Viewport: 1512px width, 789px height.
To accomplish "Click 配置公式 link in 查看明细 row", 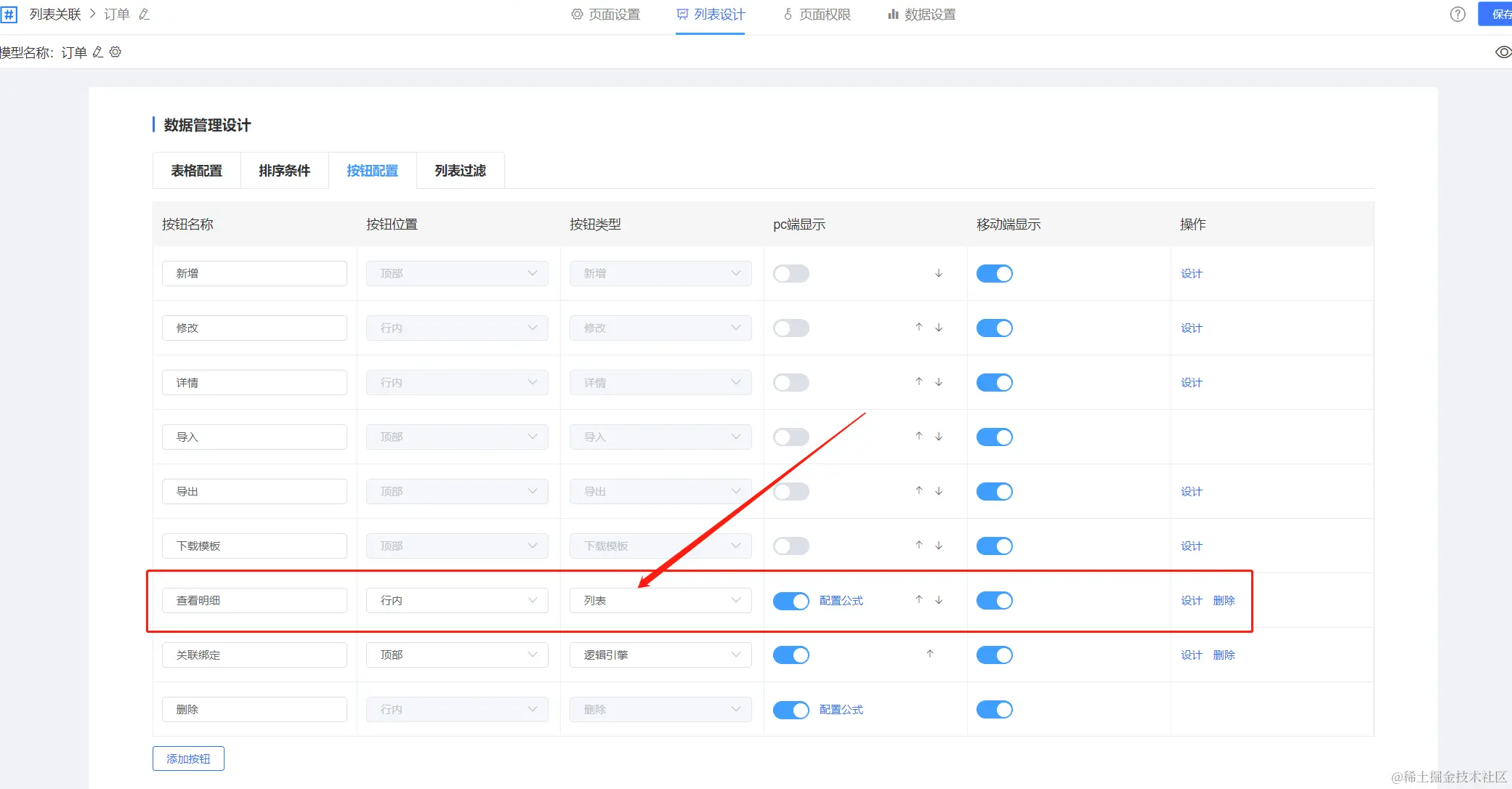I will click(x=841, y=601).
